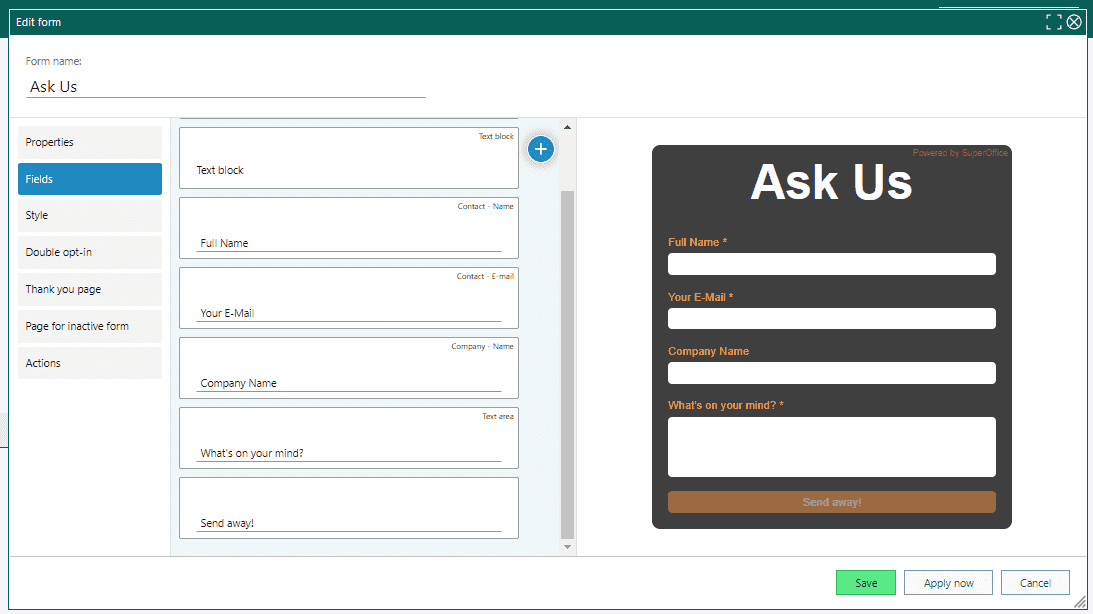This screenshot has width=1093, height=614.
Task: Click the Cancel button
Action: (x=1035, y=583)
